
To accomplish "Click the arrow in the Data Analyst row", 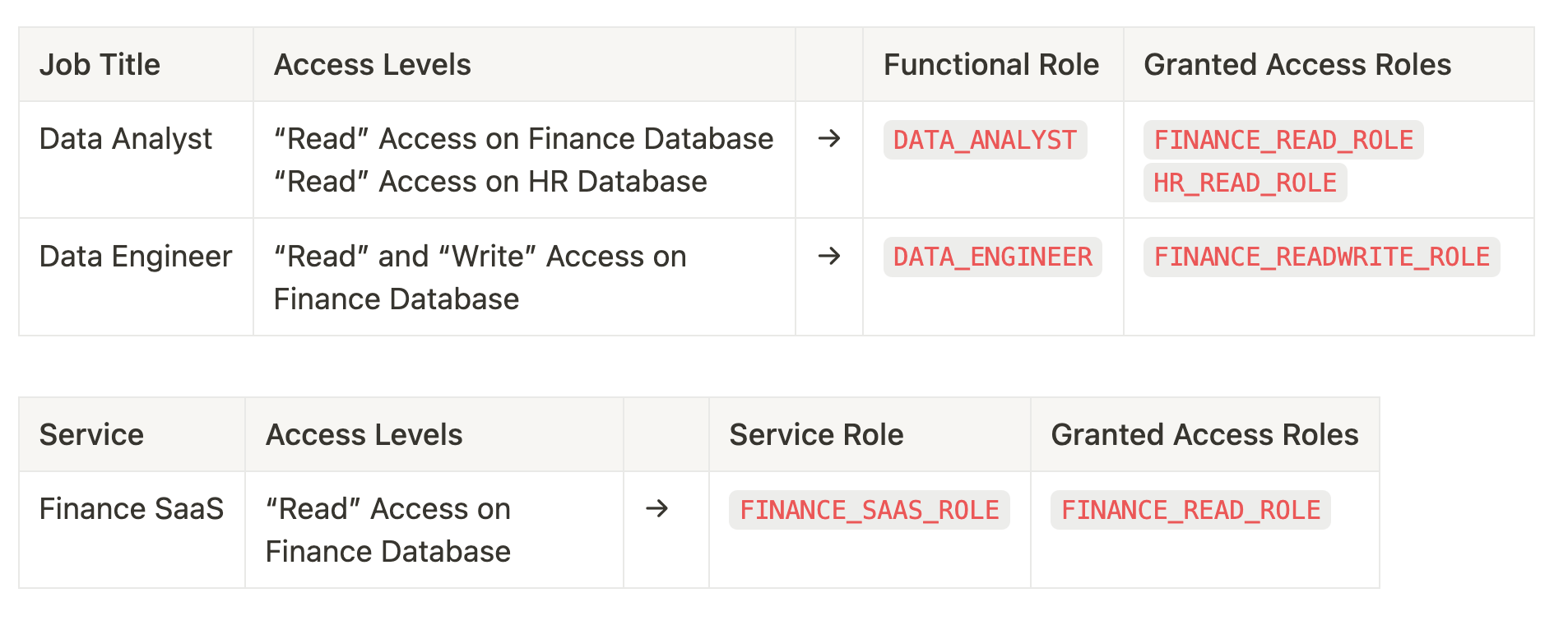I will coord(828,138).
